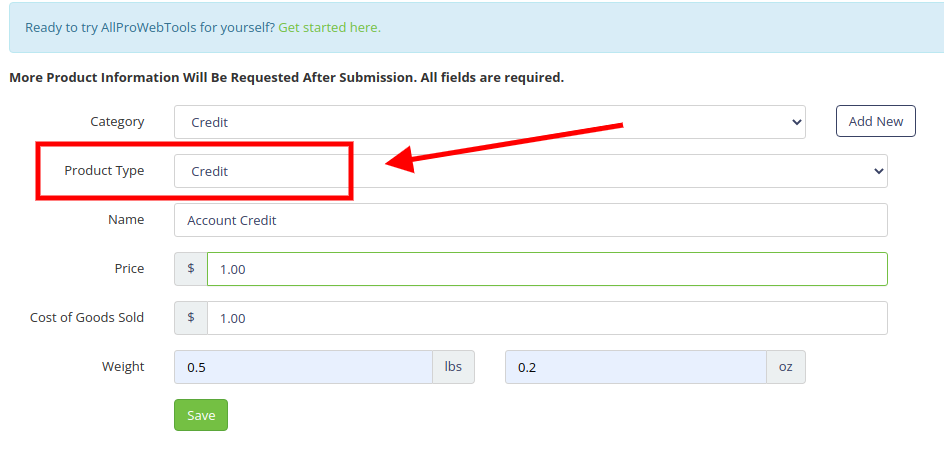This screenshot has width=944, height=454.
Task: Click the Product Type chevron arrow
Action: coord(878,171)
